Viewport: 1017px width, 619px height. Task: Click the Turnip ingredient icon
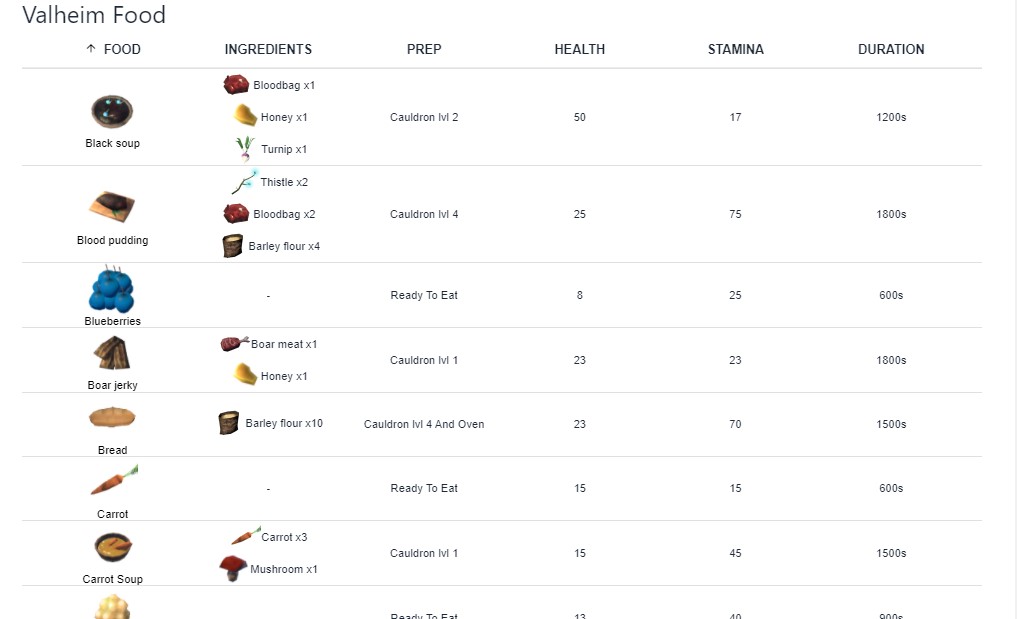[x=245, y=149]
